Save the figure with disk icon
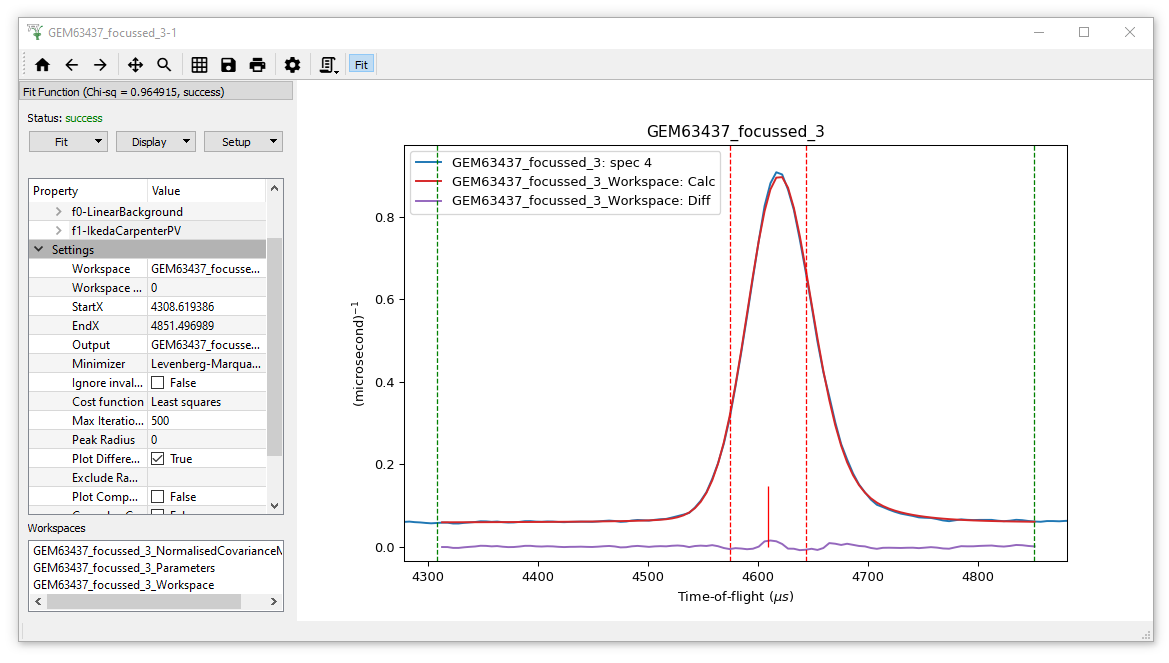The width and height of the screenshot is (1169, 663). tap(228, 65)
